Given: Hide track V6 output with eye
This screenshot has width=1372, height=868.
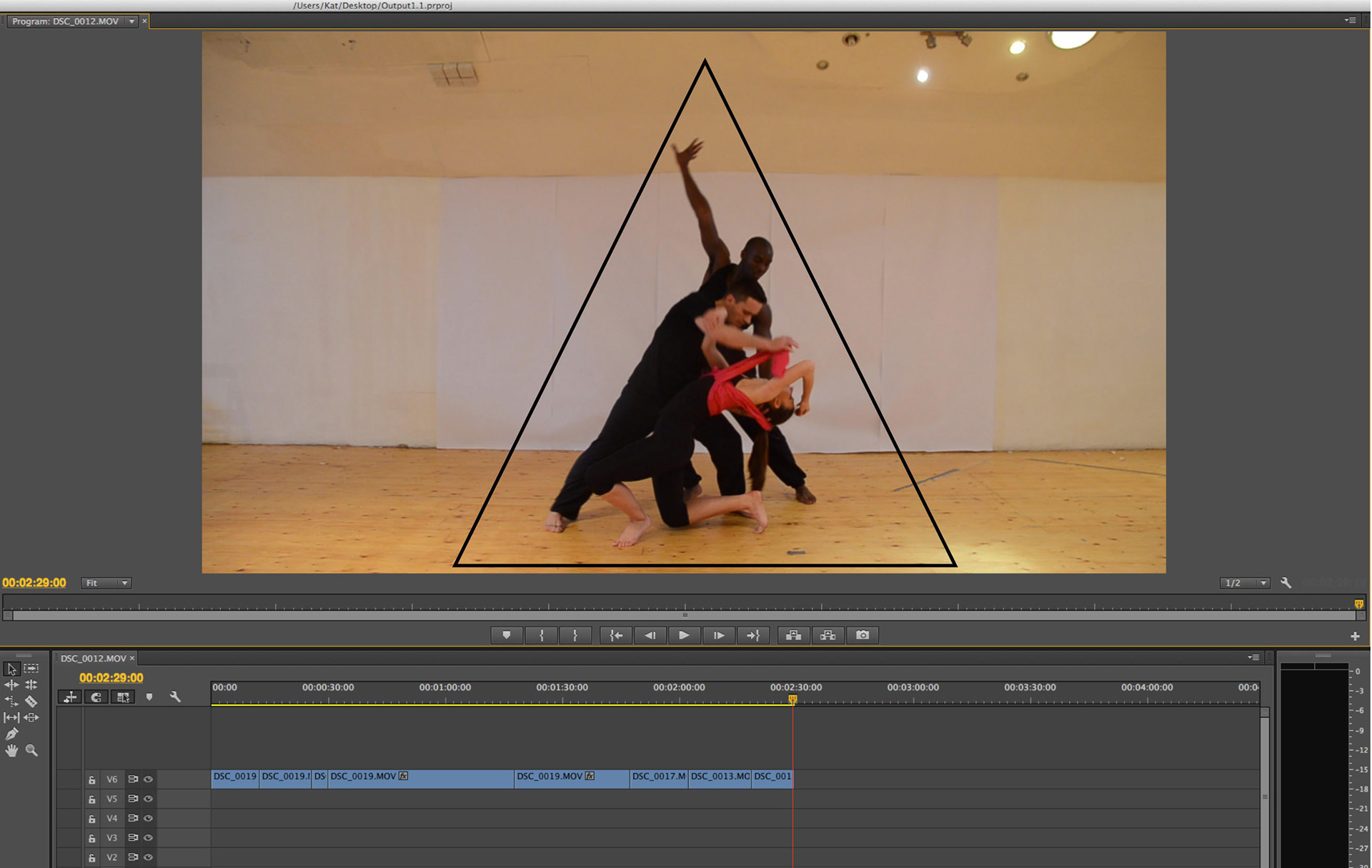Looking at the screenshot, I should pos(149,779).
